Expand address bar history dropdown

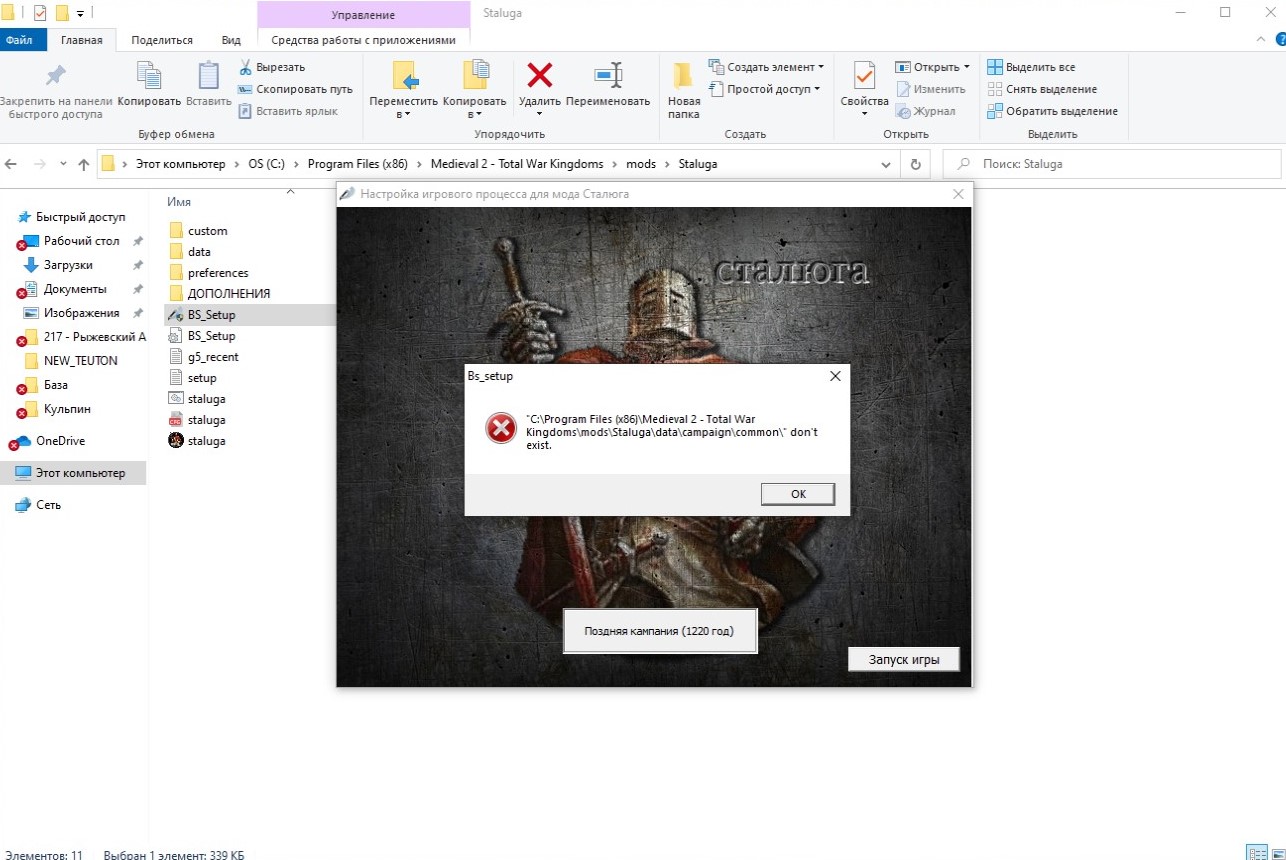point(886,164)
